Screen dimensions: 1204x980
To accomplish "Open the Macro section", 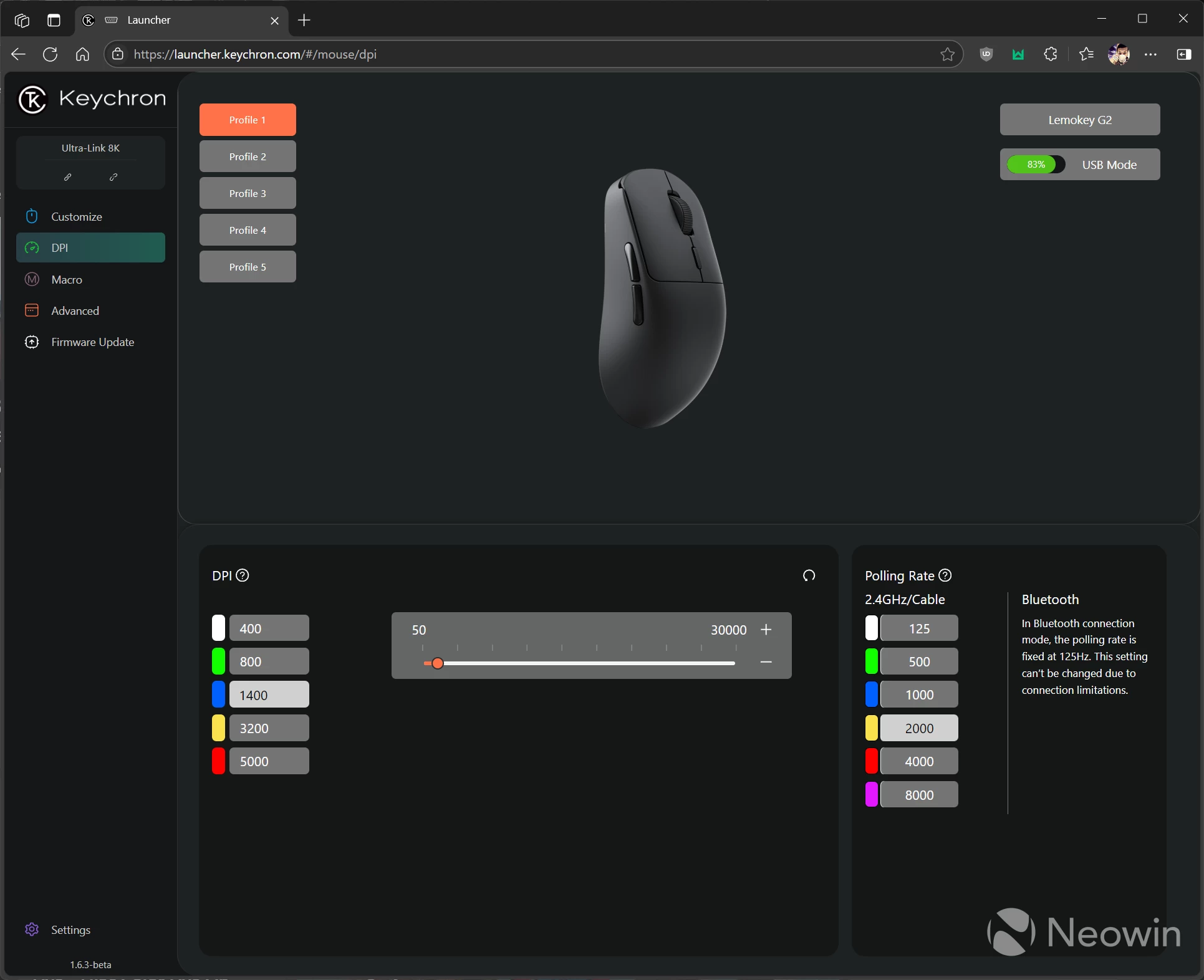I will (x=90, y=279).
